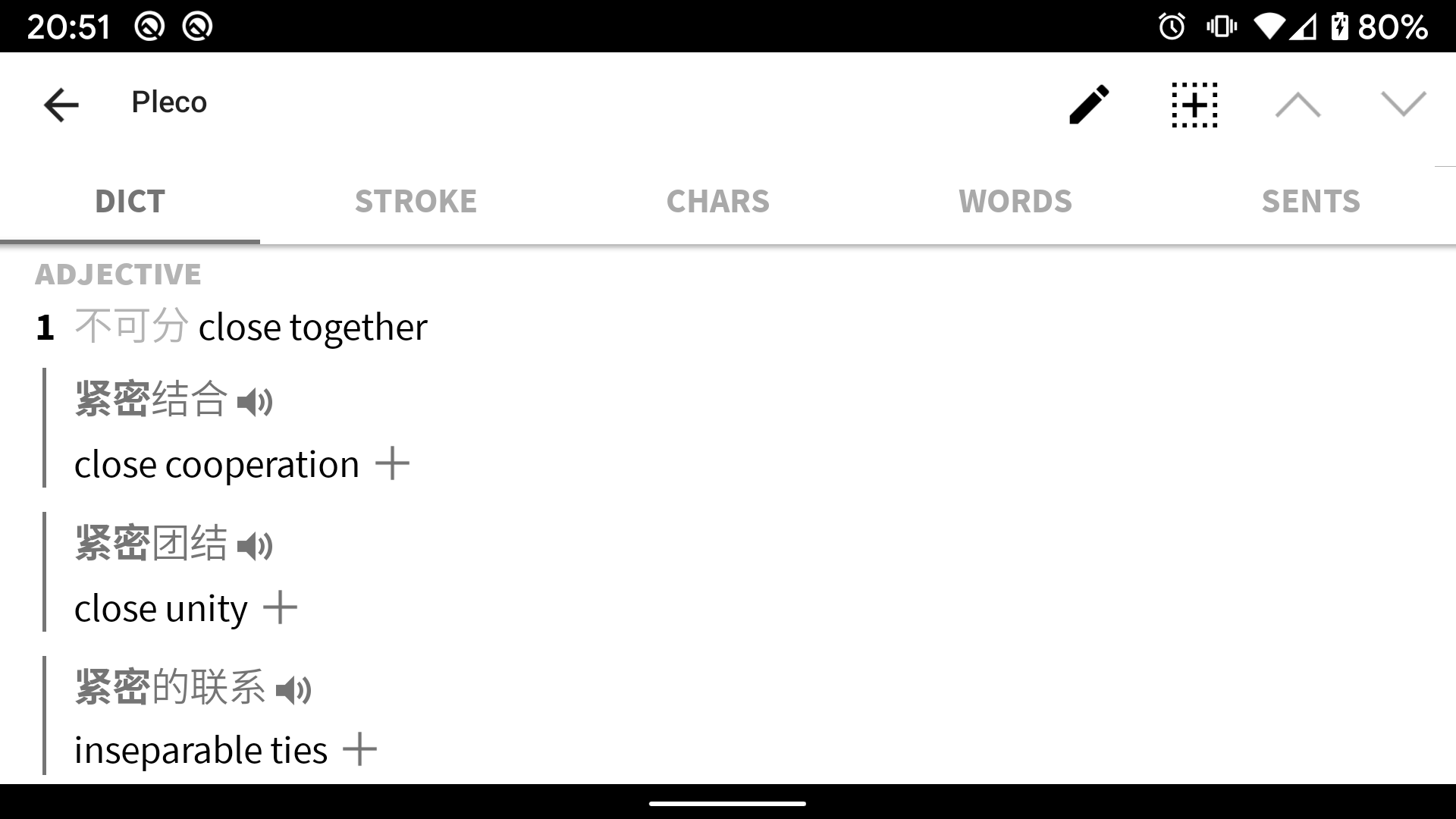Go to previous entry with up chevron

1298,105
